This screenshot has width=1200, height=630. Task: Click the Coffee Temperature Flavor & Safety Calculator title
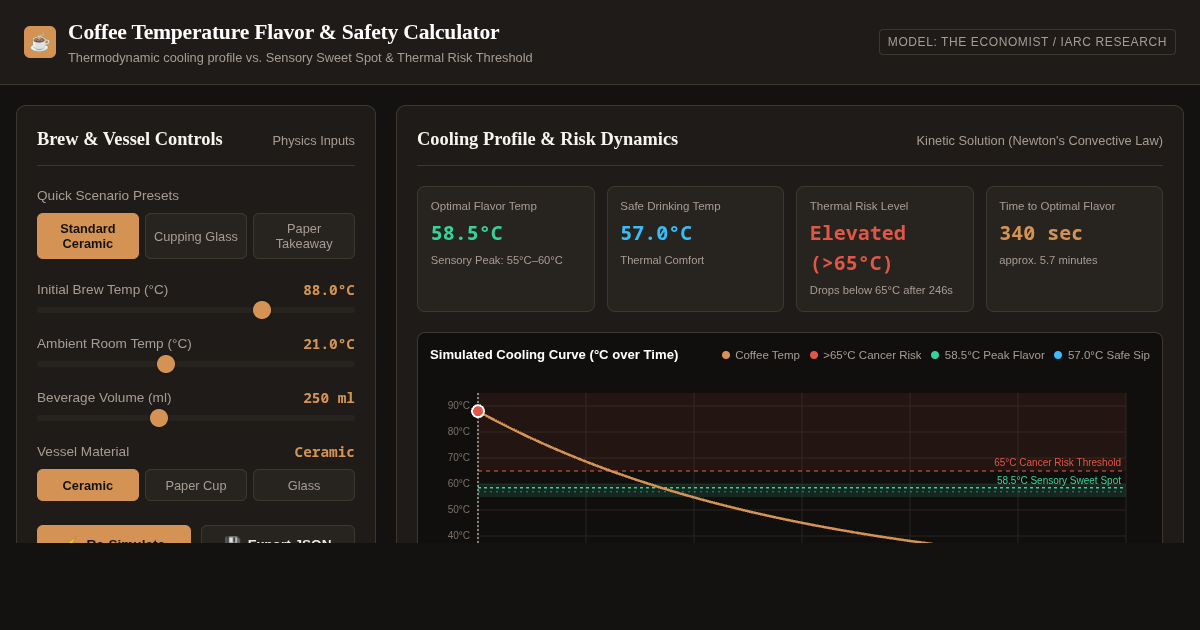[284, 32]
